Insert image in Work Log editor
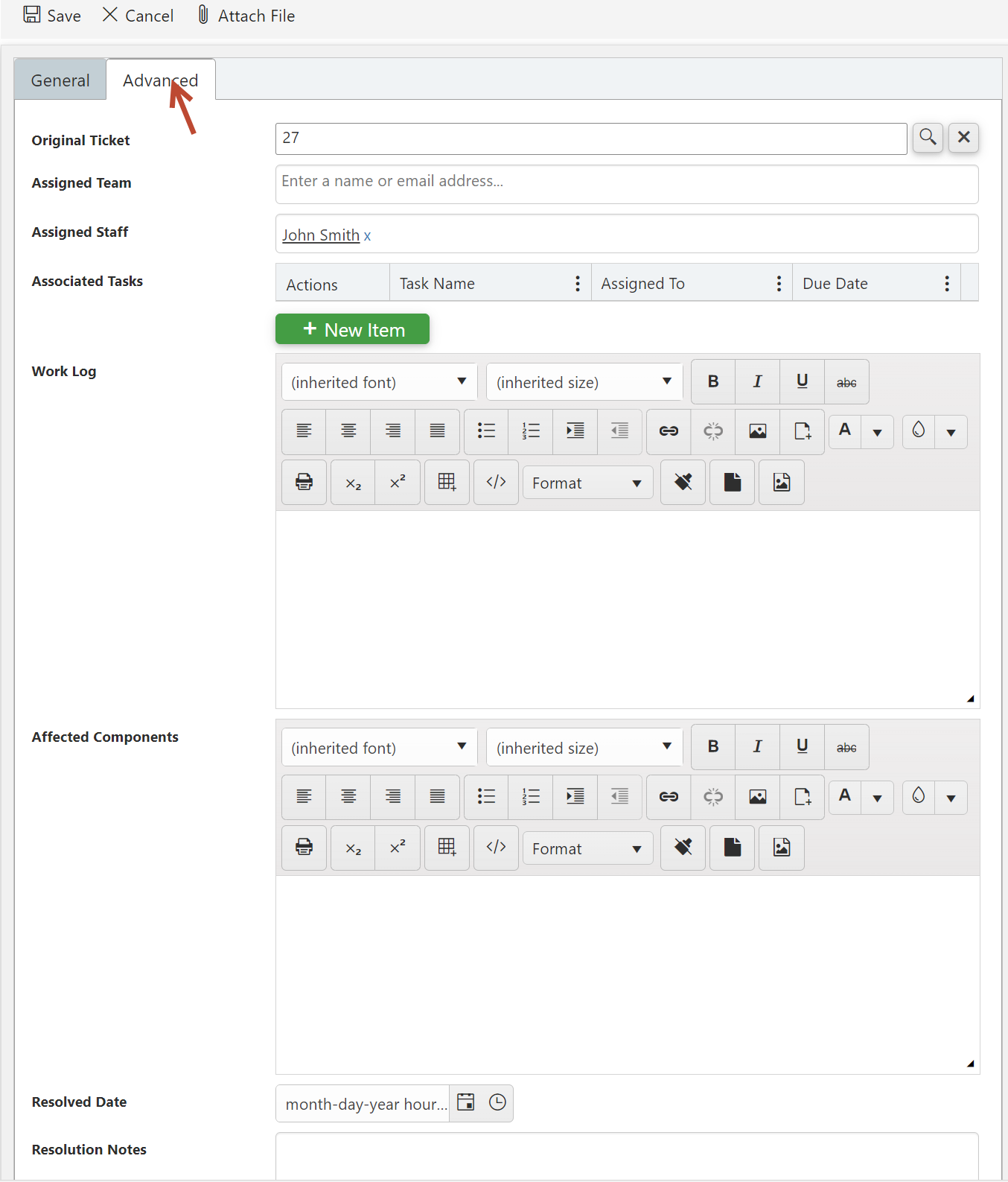The width and height of the screenshot is (1008, 1182). tap(757, 431)
